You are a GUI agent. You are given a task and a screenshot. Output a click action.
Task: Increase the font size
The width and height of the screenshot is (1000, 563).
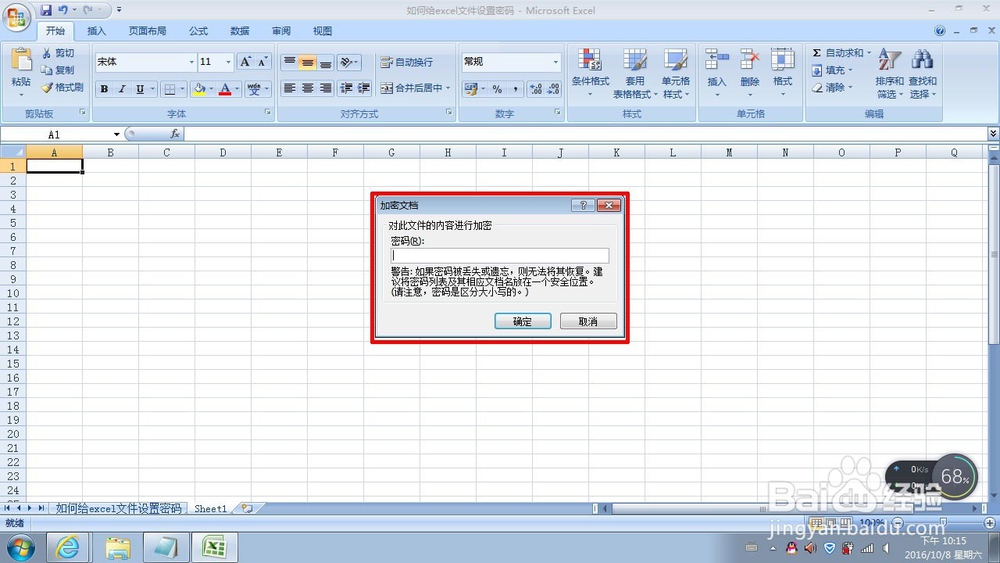pos(246,62)
